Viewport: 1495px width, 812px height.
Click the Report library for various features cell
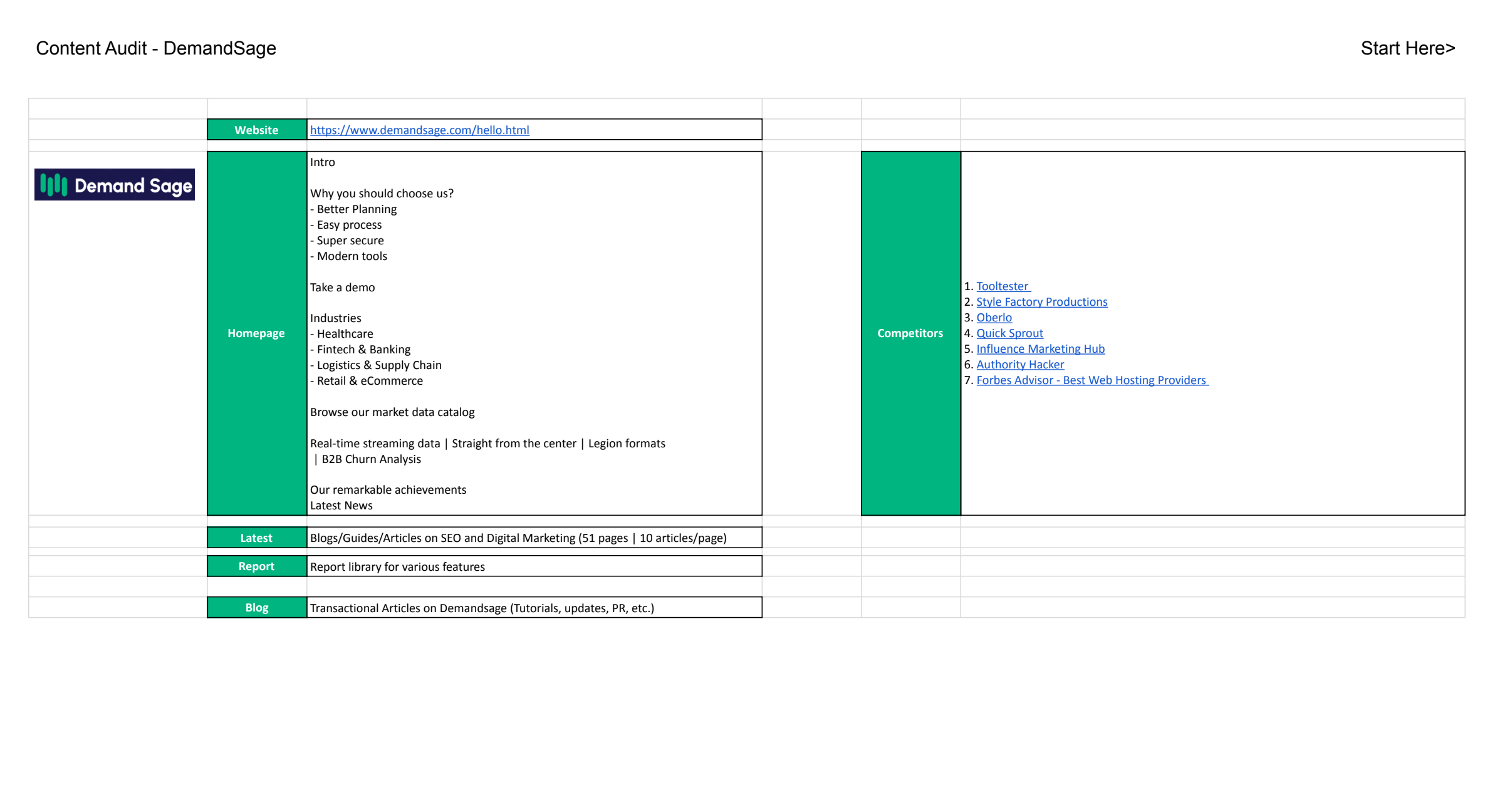534,566
